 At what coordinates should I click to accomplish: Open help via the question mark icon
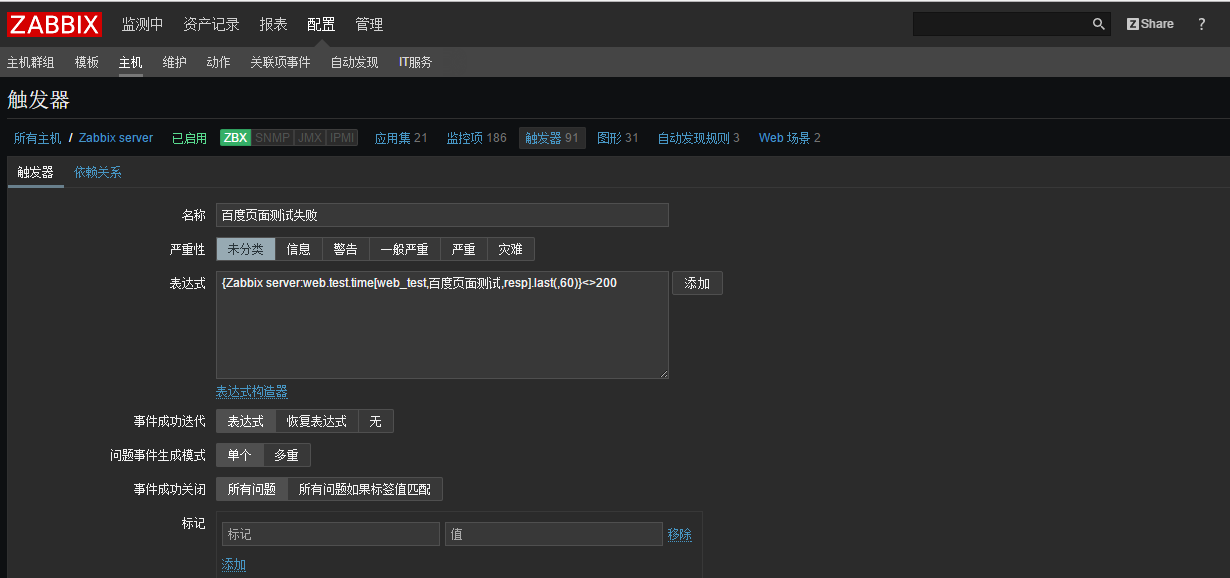point(1201,23)
